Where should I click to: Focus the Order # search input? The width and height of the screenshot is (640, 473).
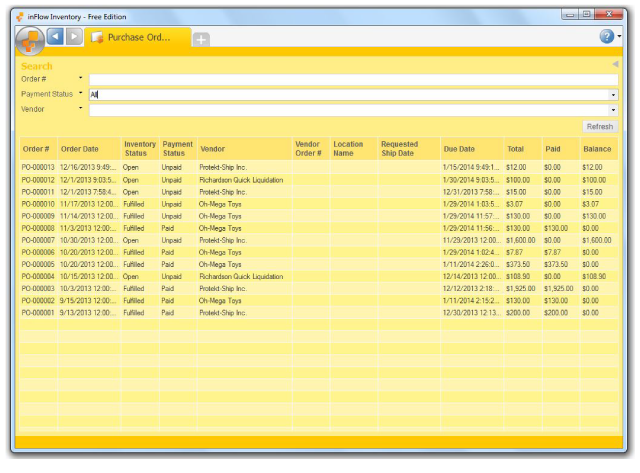[x=353, y=80]
